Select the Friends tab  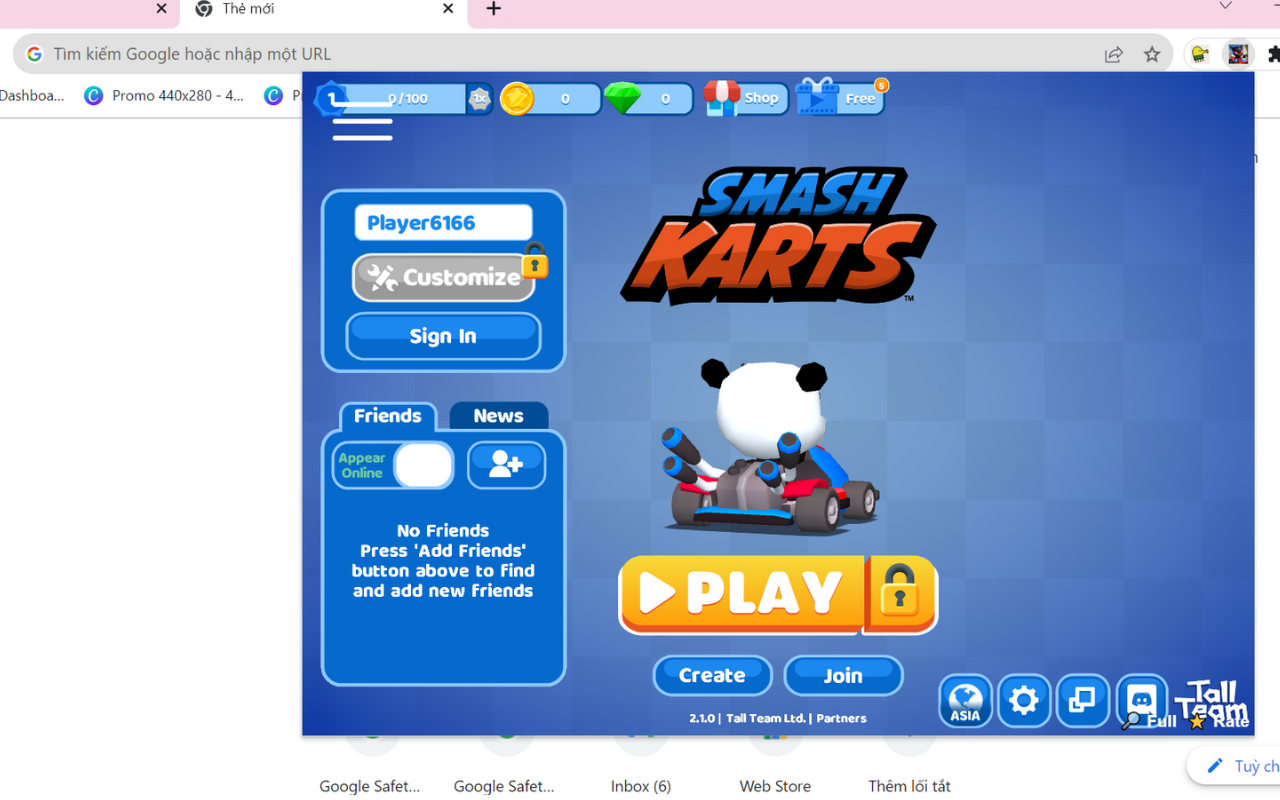[388, 415]
